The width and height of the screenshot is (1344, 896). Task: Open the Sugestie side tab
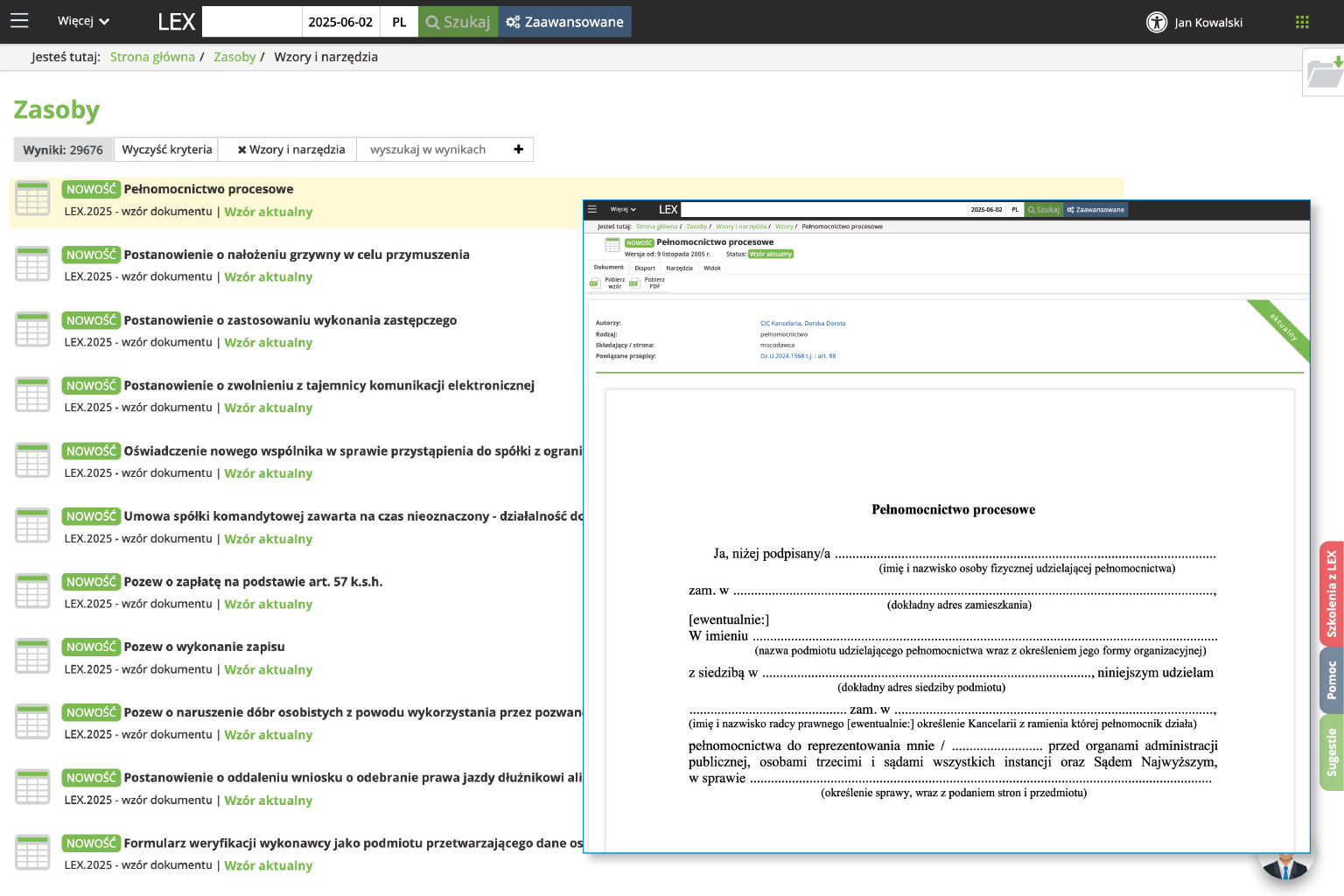(x=1331, y=752)
